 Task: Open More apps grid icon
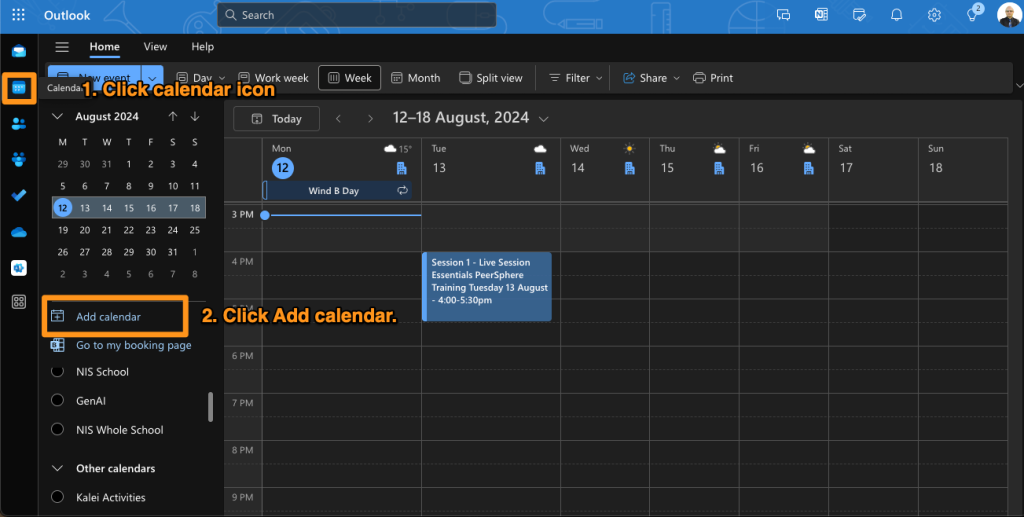19,302
